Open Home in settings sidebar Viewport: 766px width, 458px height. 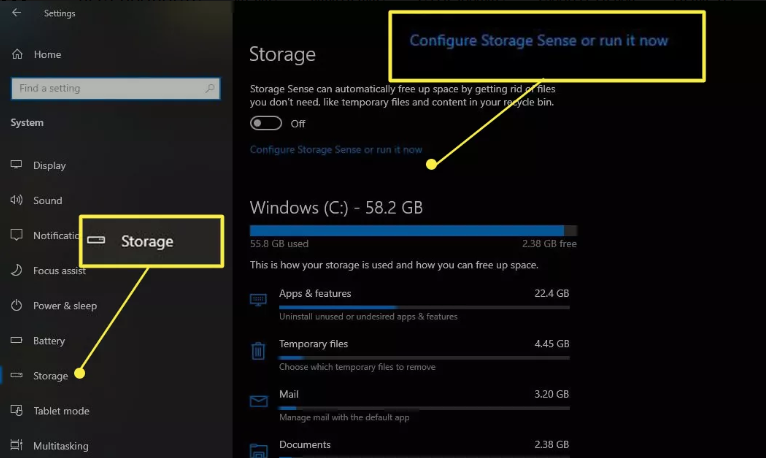(47, 55)
